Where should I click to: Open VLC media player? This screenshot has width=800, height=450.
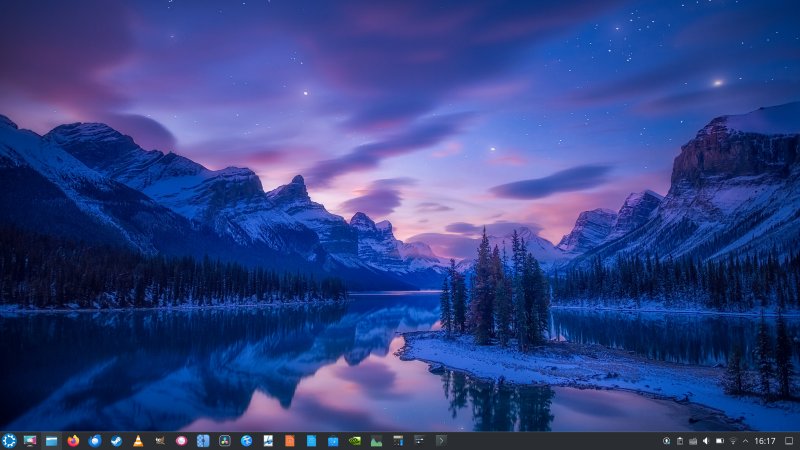click(138, 440)
